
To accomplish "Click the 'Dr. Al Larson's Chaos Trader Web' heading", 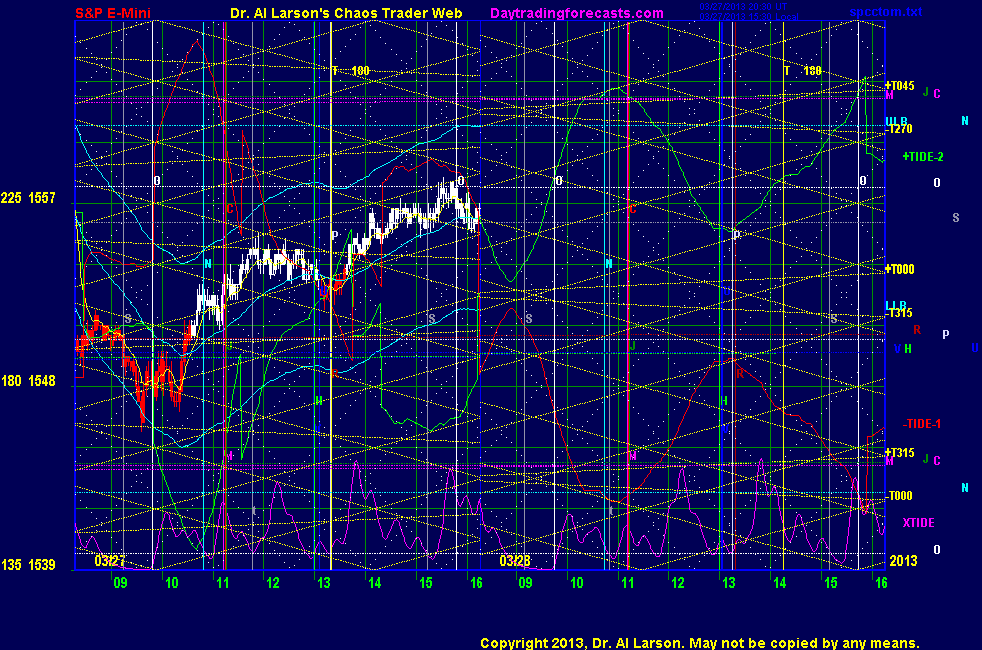I will [x=346, y=13].
